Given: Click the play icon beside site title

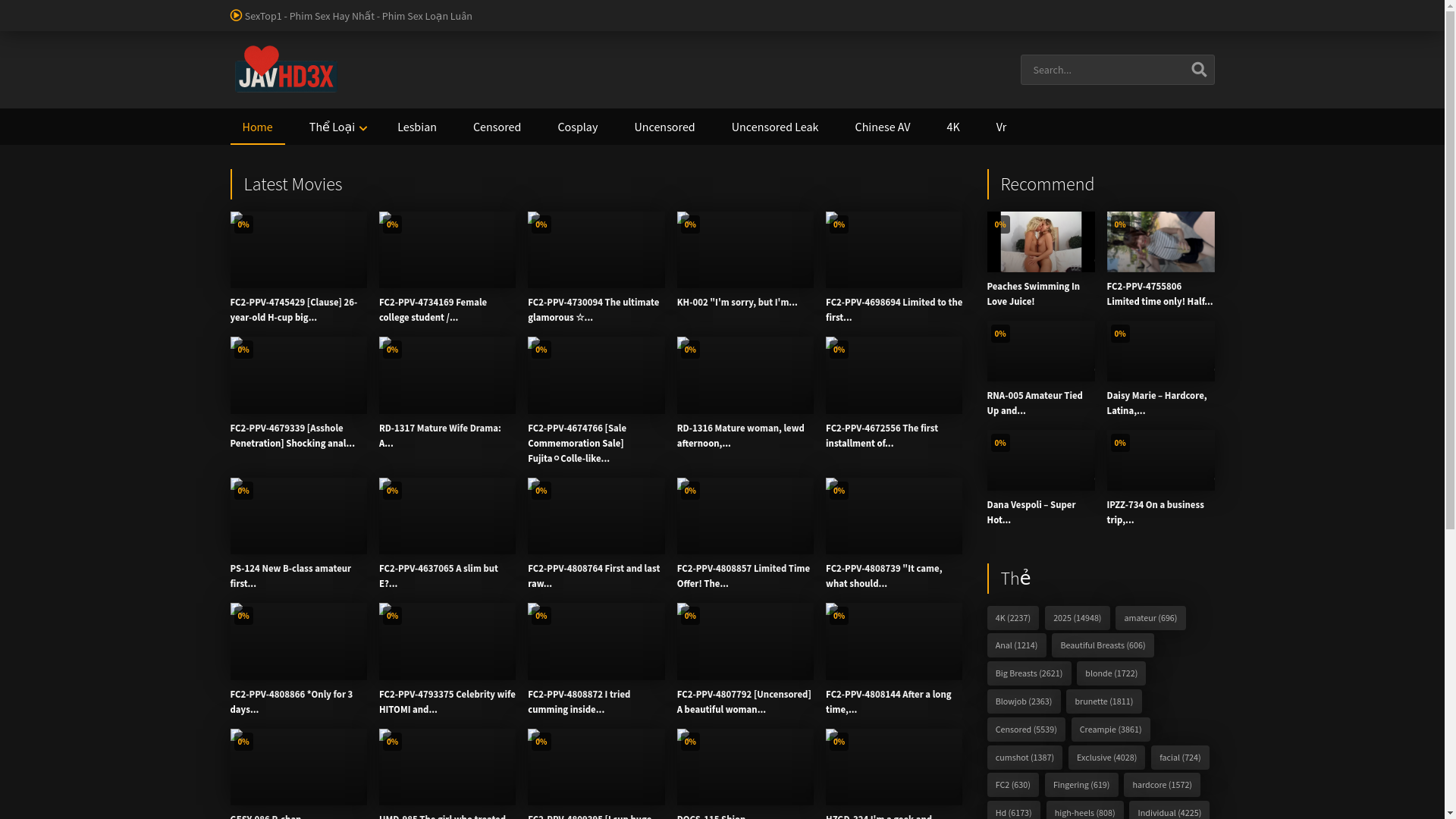Looking at the screenshot, I should [x=236, y=15].
